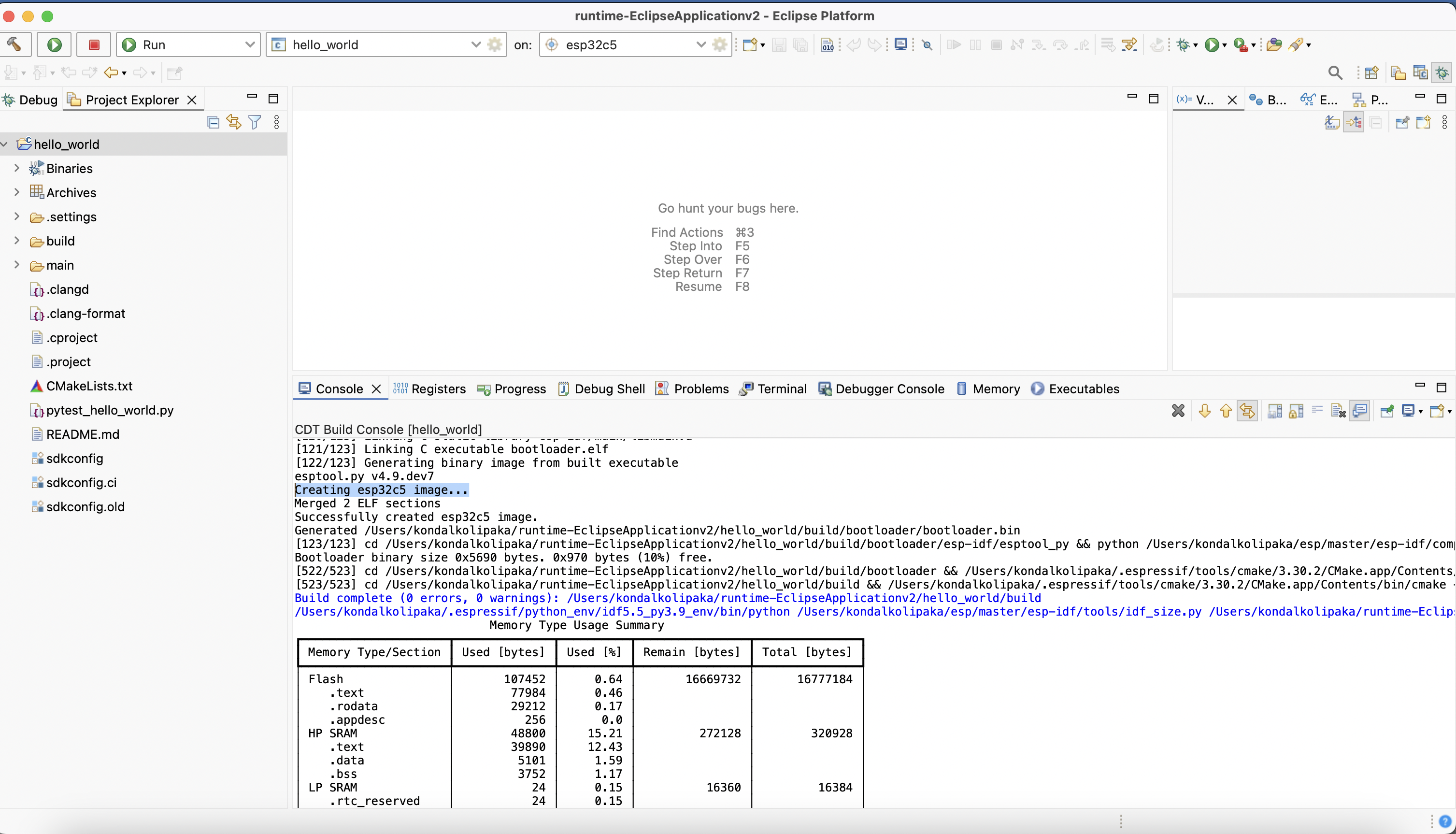Open the Run launch mode dropdown
The image size is (1456, 834).
pyautogui.click(x=250, y=44)
